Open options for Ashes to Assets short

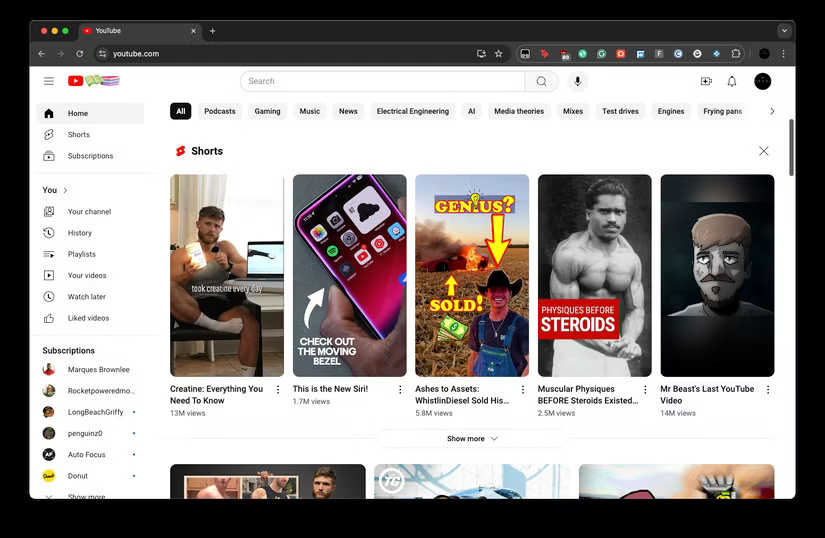pyautogui.click(x=522, y=390)
